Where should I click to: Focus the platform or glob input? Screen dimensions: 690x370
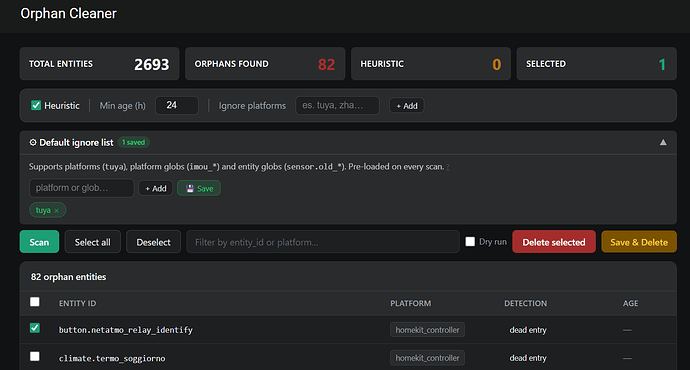(x=81, y=188)
